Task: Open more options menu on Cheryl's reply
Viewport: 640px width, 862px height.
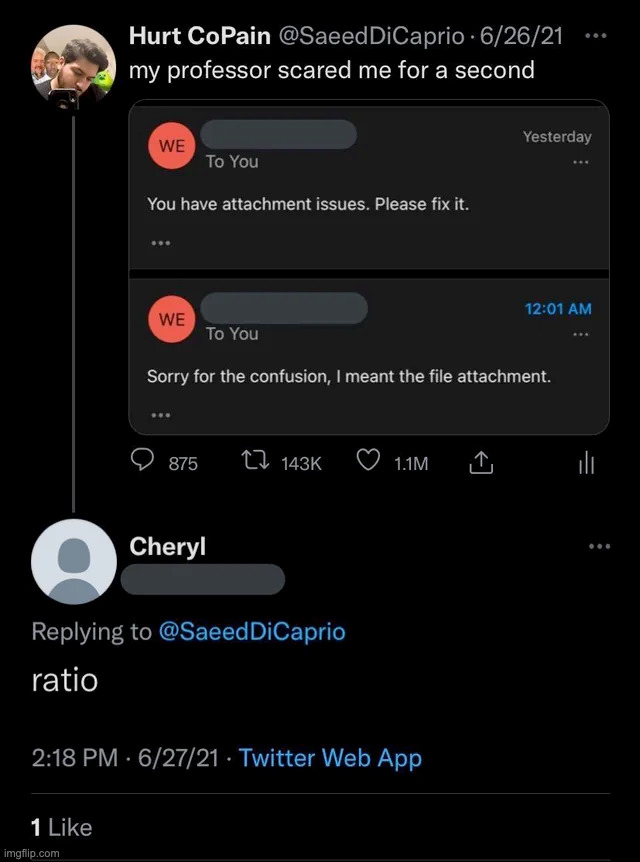Action: pyautogui.click(x=599, y=546)
